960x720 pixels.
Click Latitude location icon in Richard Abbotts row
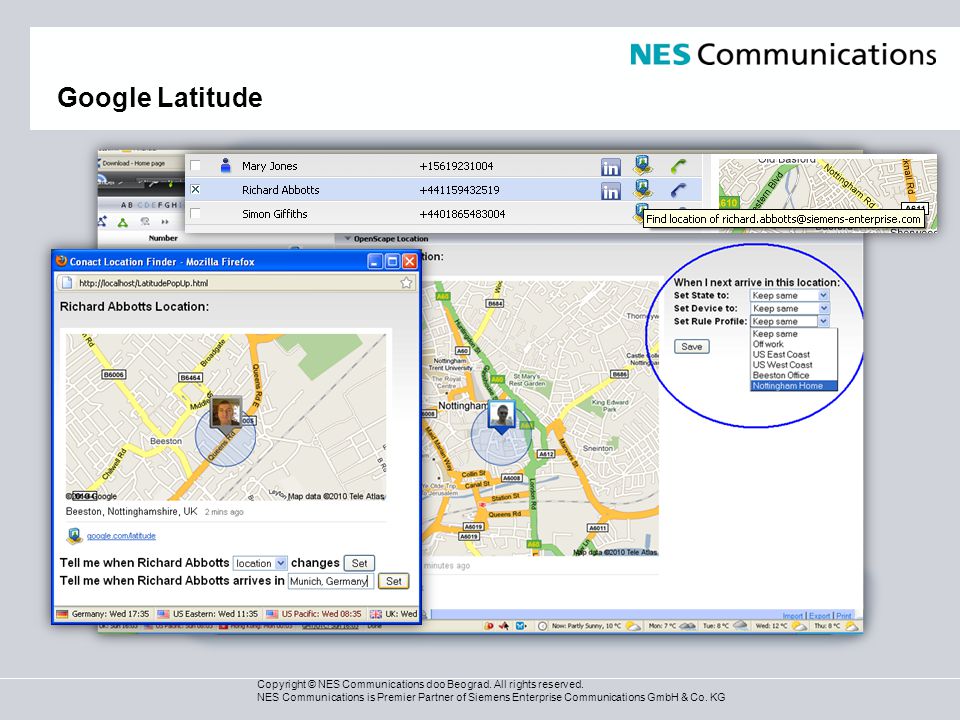[x=642, y=189]
